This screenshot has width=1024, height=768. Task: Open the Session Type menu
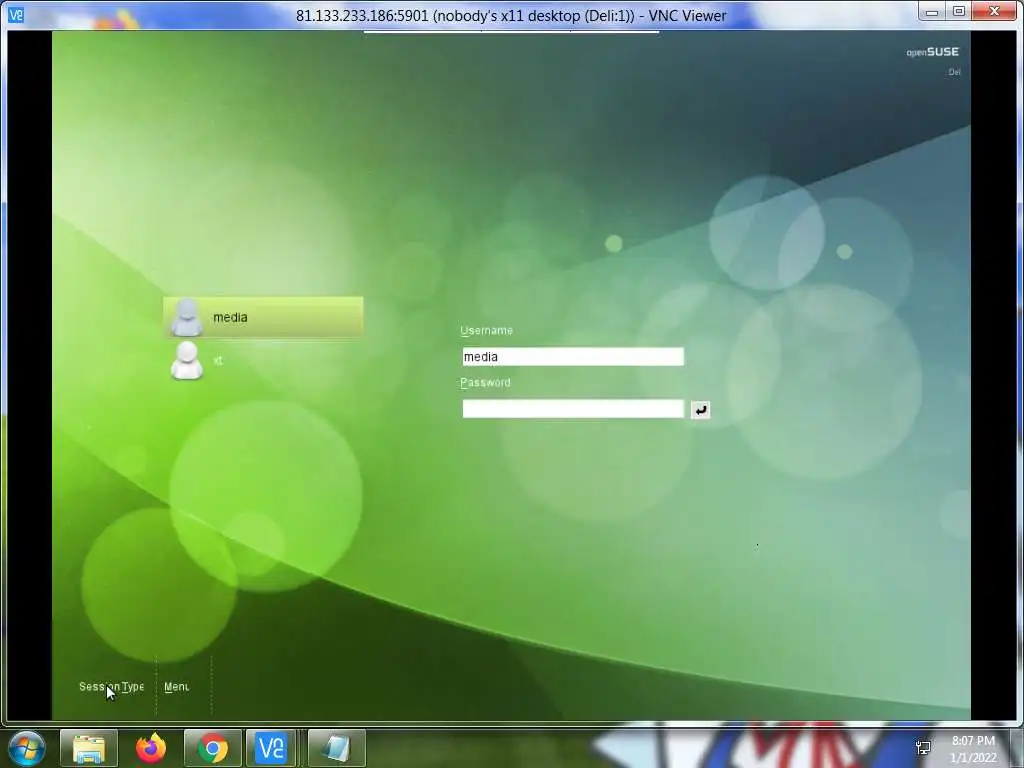click(x=111, y=686)
